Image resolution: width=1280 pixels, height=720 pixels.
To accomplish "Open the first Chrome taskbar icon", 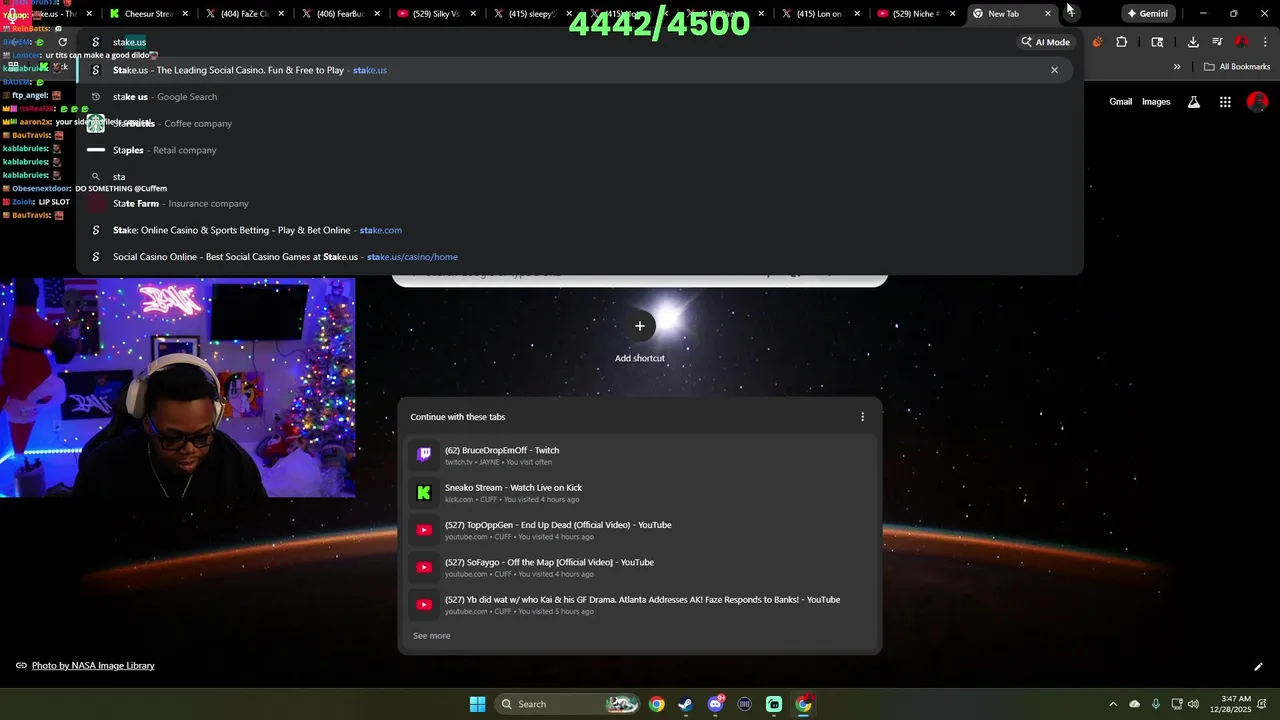I will [656, 704].
